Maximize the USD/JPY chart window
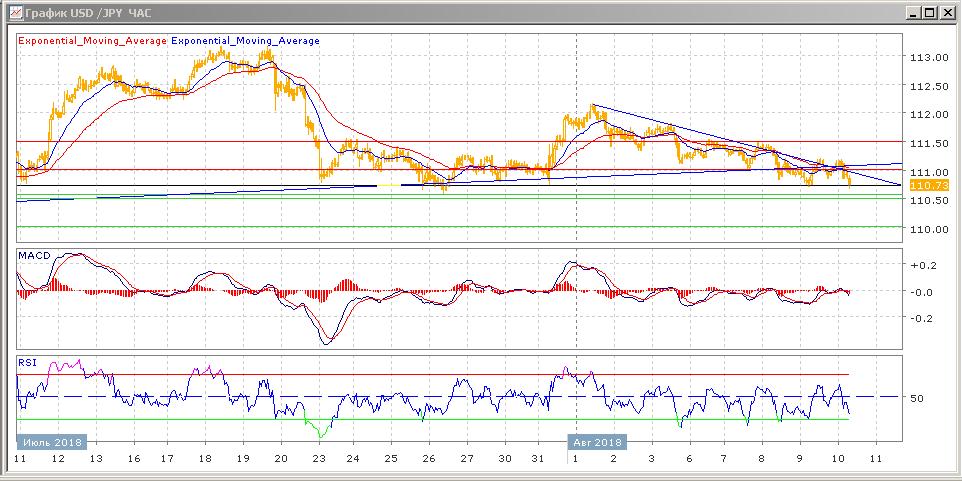The height and width of the screenshot is (481, 962). (930, 12)
